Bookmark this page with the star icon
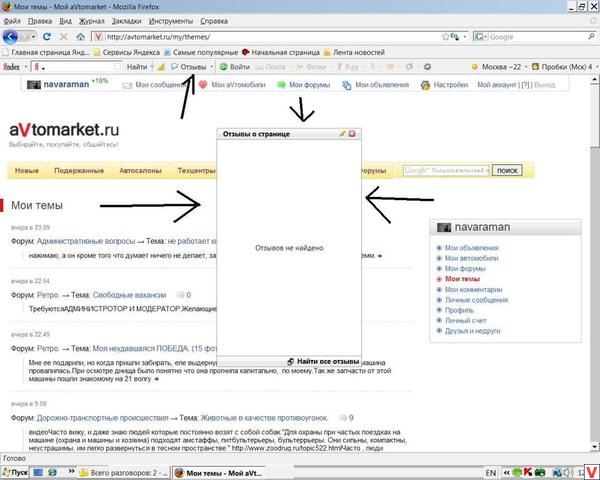 [445, 37]
